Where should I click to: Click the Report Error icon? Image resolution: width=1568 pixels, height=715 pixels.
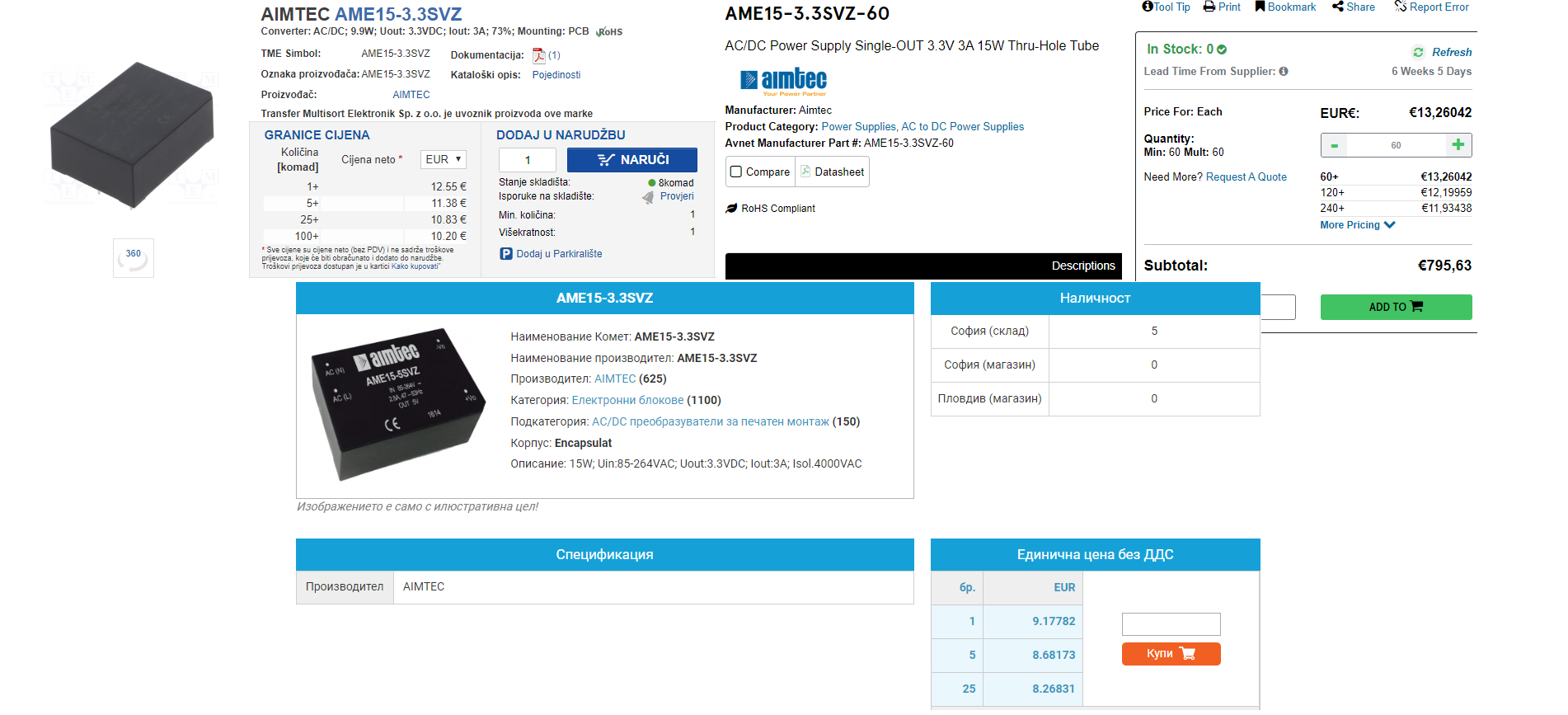pos(1401,7)
